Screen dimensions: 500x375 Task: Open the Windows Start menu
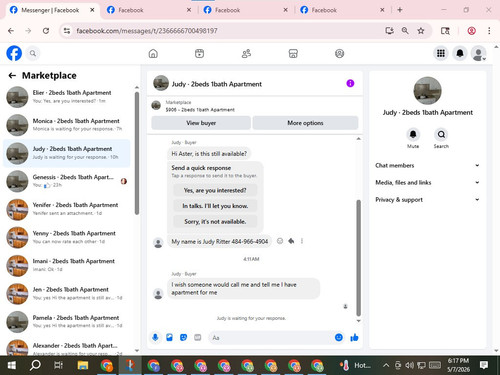12,365
